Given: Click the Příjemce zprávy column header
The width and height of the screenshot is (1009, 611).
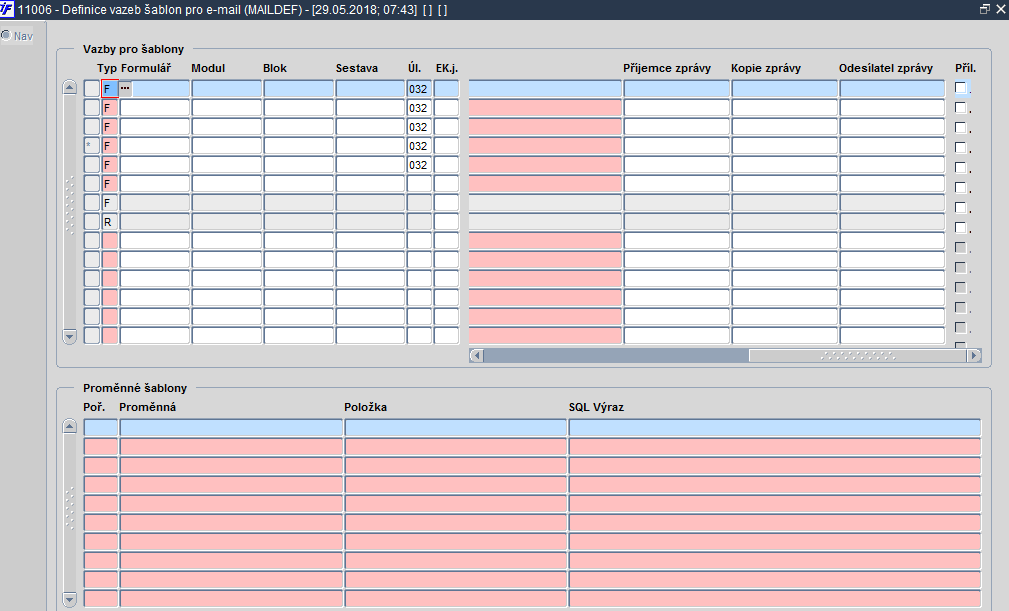Looking at the screenshot, I should click(x=667, y=68).
